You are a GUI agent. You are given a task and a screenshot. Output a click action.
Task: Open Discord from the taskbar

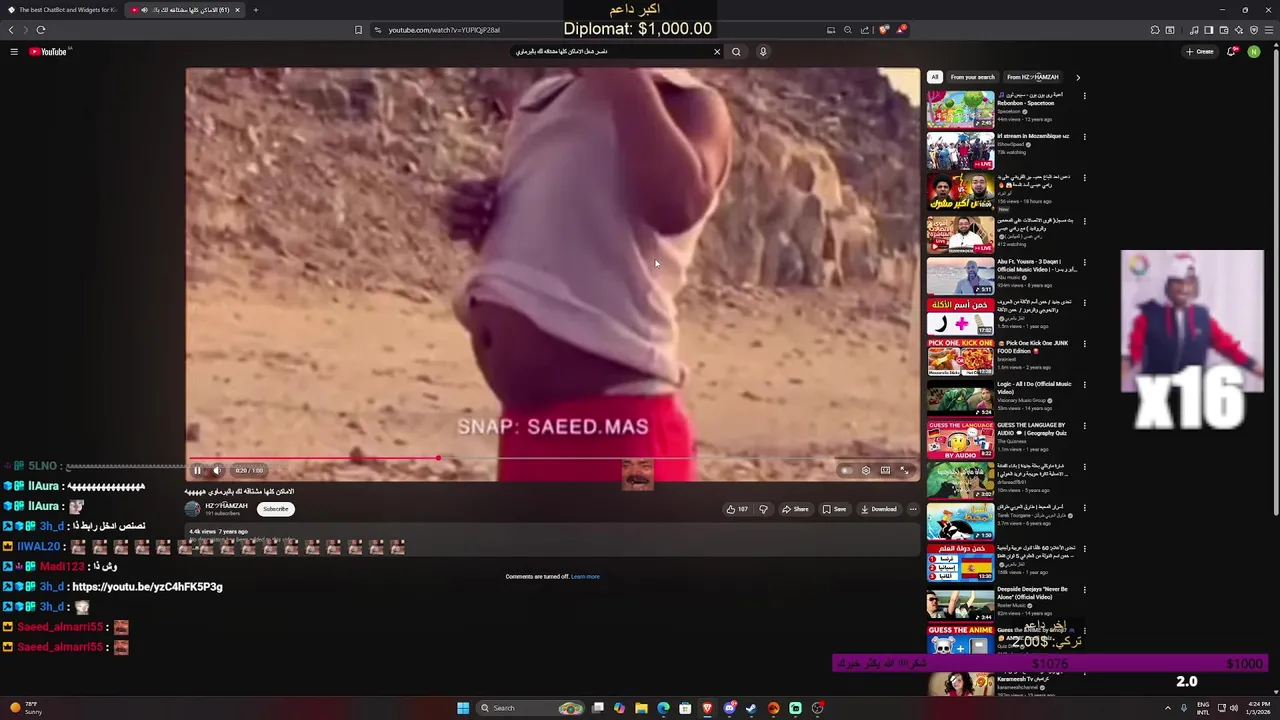[730, 708]
